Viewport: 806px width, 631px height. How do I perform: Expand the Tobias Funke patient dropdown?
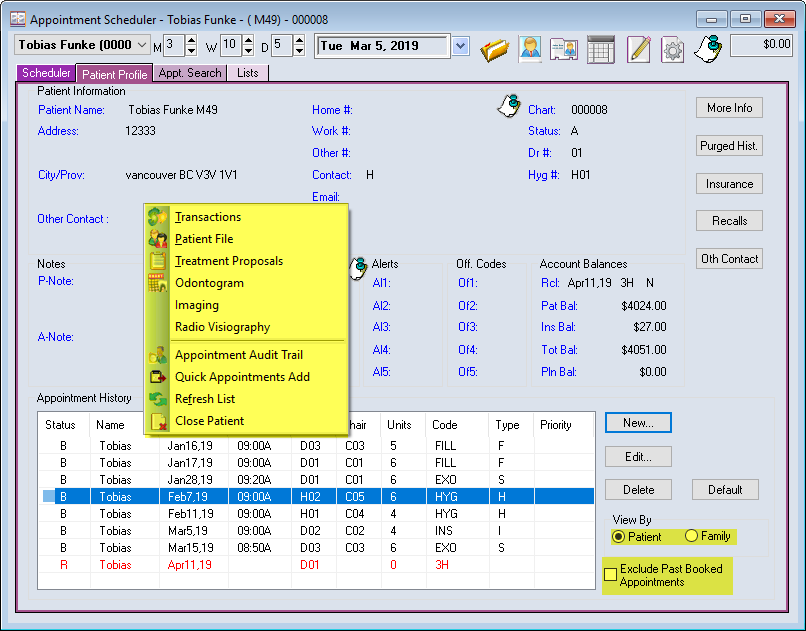(141, 45)
